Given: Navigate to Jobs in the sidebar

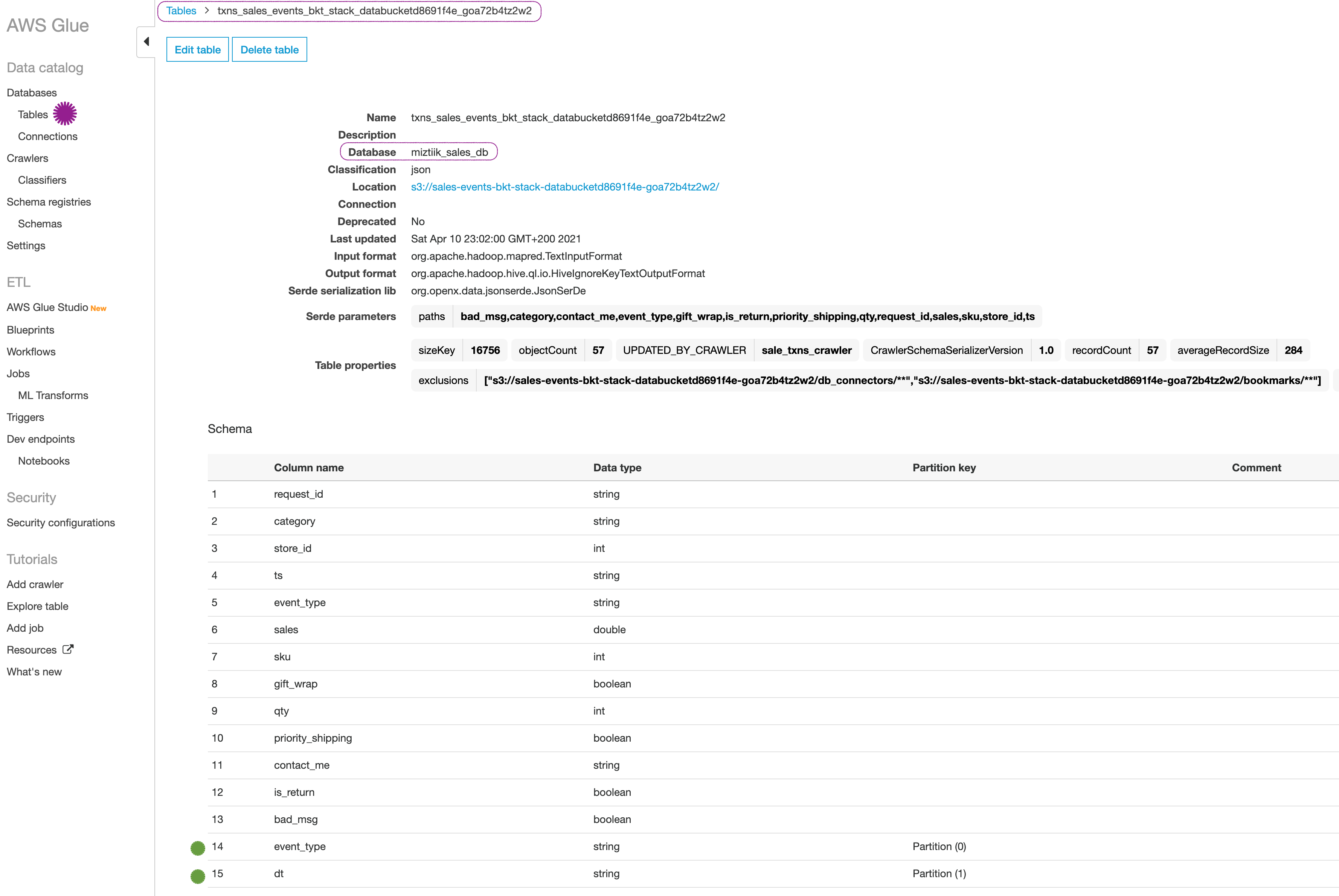Looking at the screenshot, I should (x=18, y=374).
